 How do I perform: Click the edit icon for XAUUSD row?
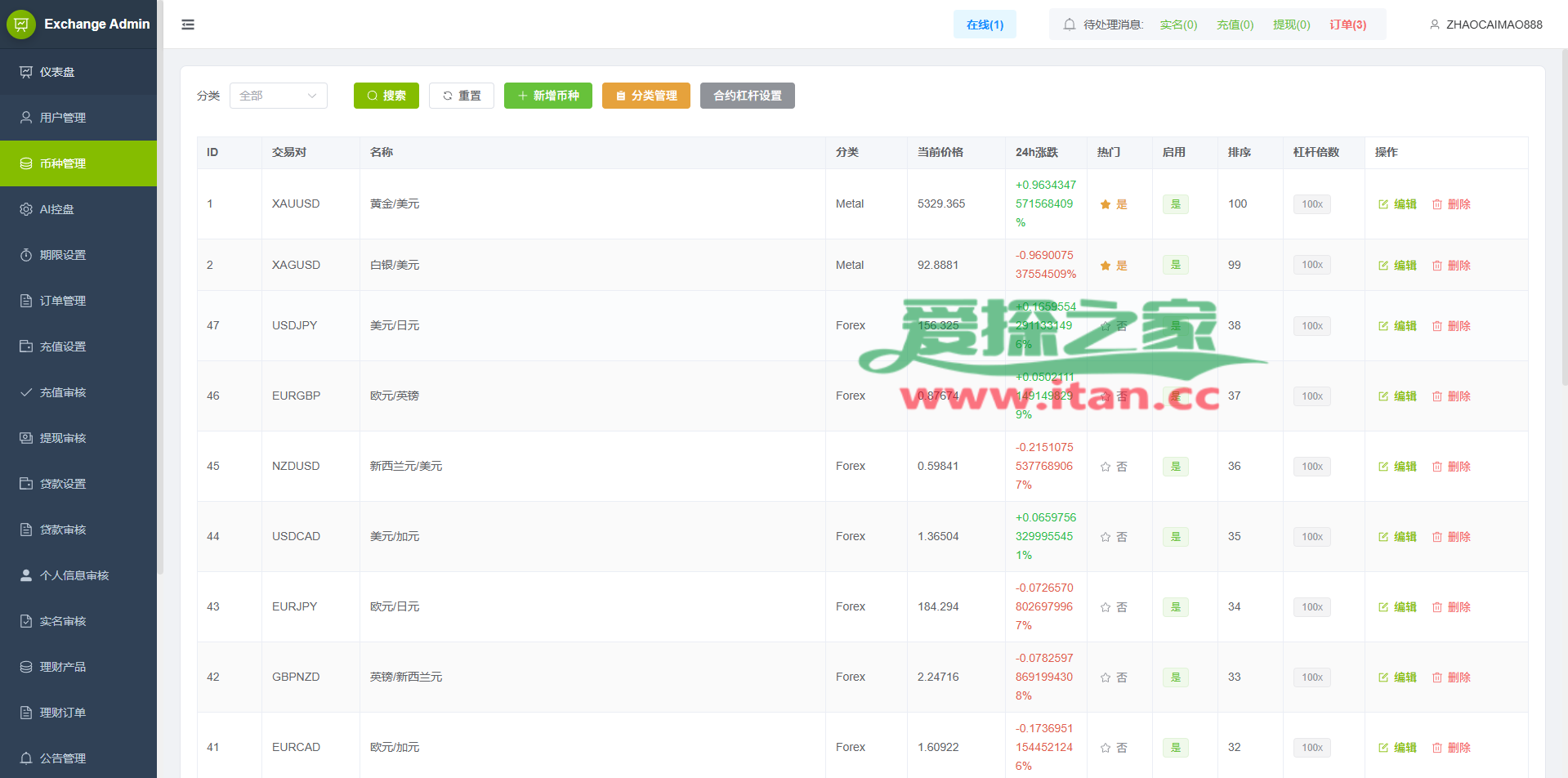pyautogui.click(x=1383, y=204)
